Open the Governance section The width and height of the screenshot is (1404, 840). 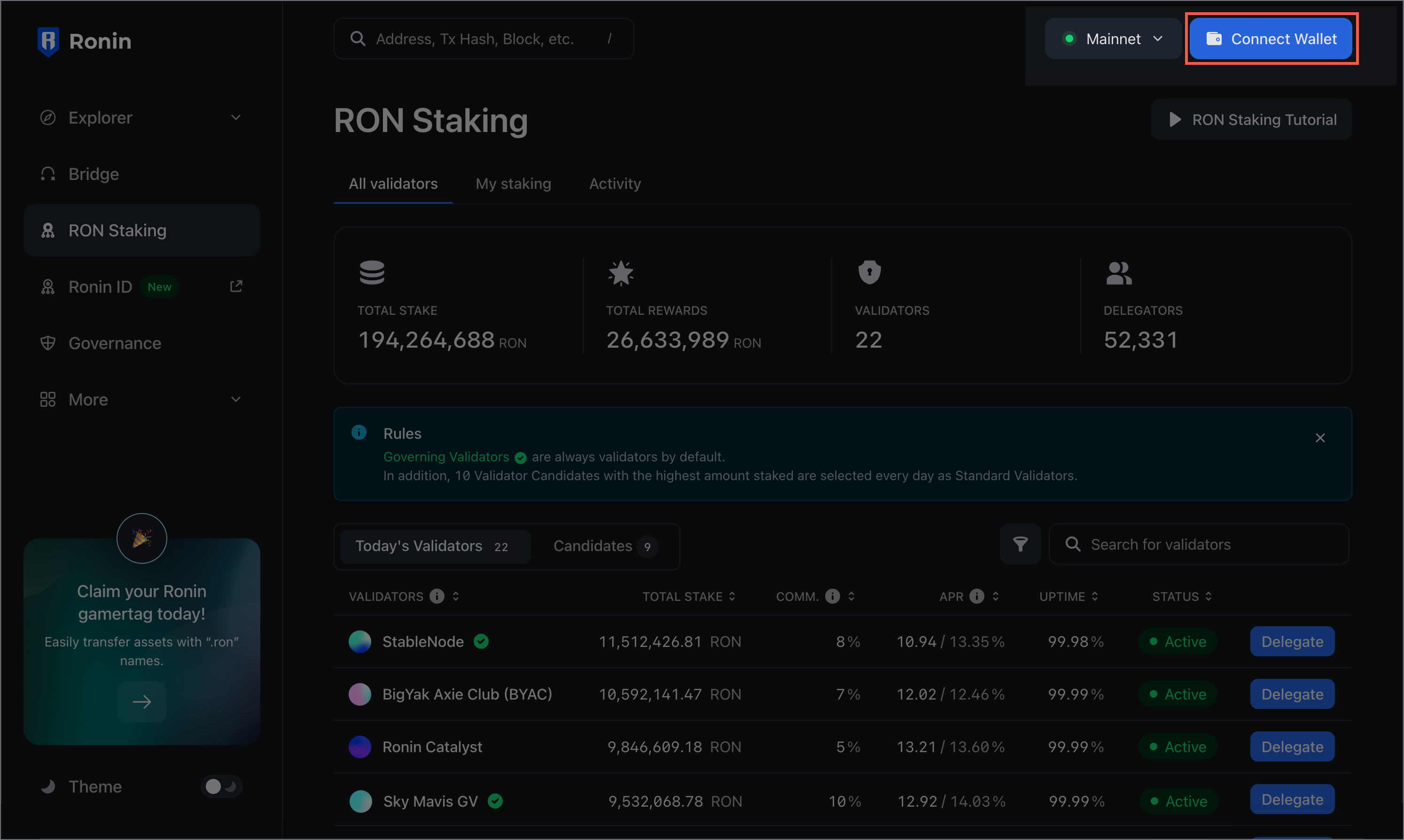coord(114,343)
